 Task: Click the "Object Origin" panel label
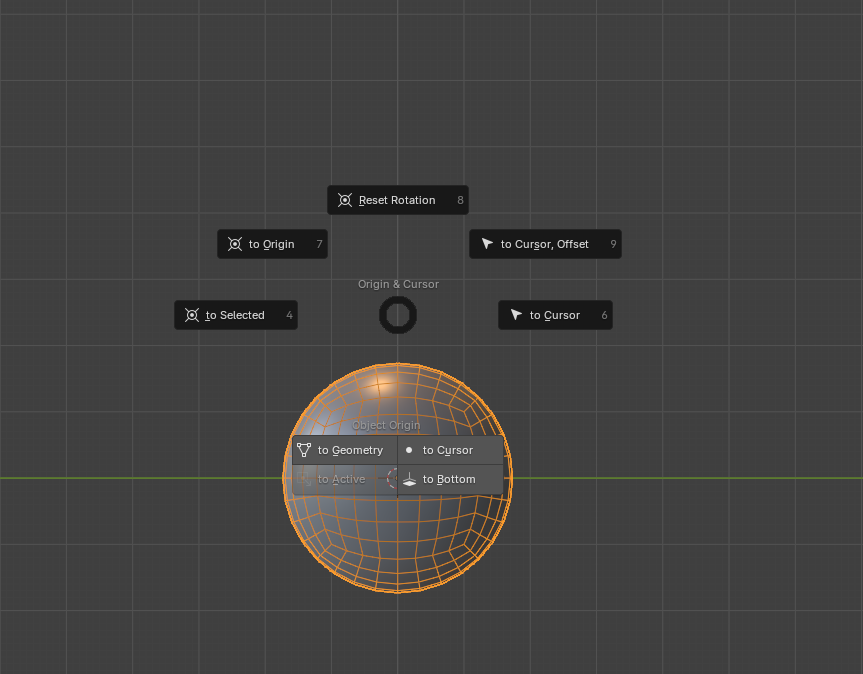pos(386,425)
